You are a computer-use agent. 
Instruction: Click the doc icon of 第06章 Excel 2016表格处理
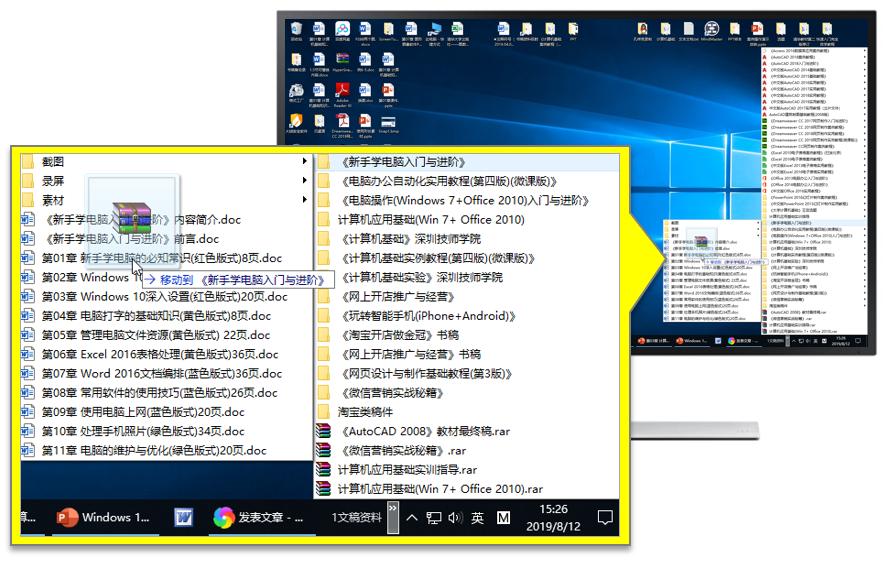(x=28, y=354)
